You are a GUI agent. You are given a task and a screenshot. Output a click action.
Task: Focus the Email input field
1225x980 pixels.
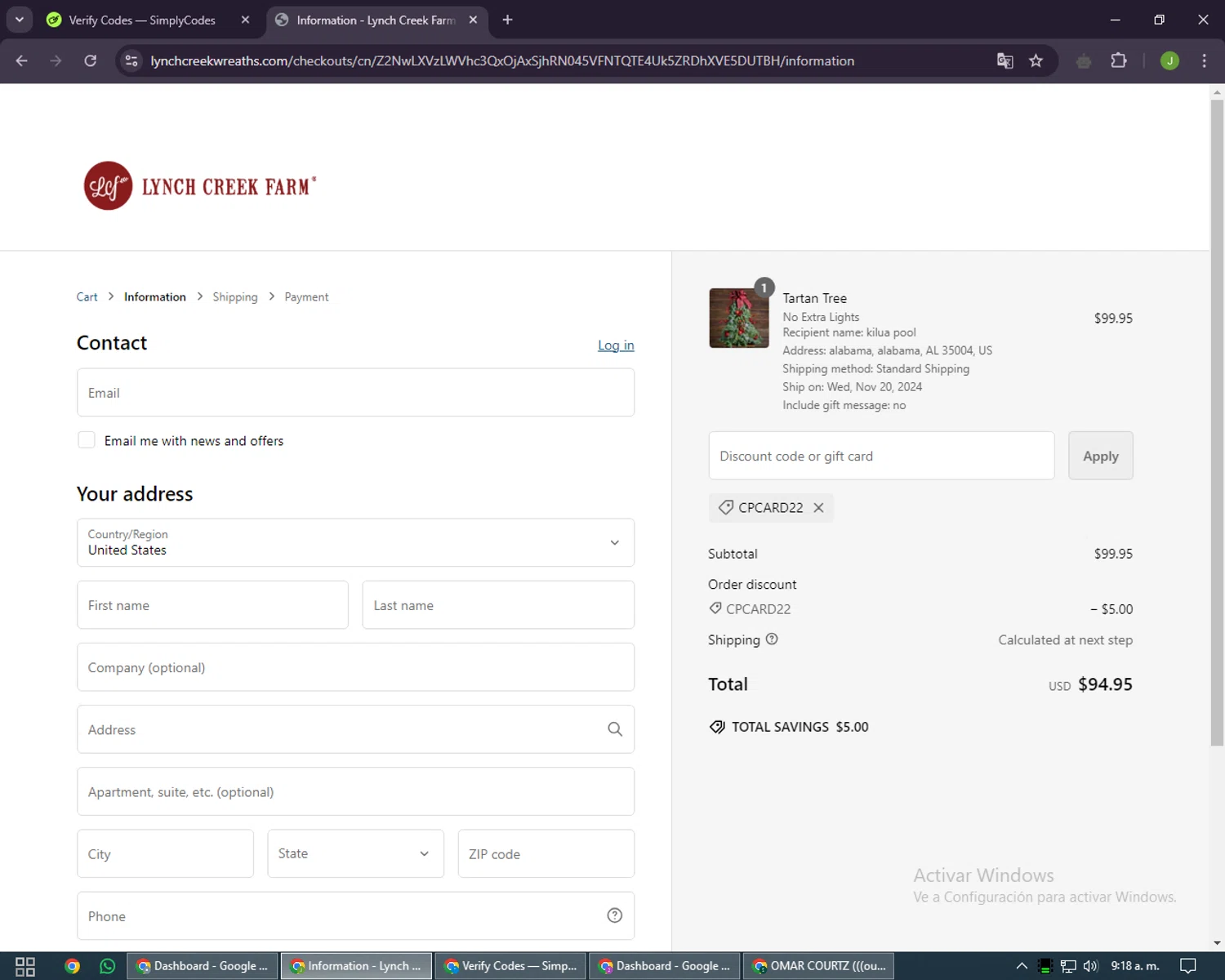pos(355,393)
